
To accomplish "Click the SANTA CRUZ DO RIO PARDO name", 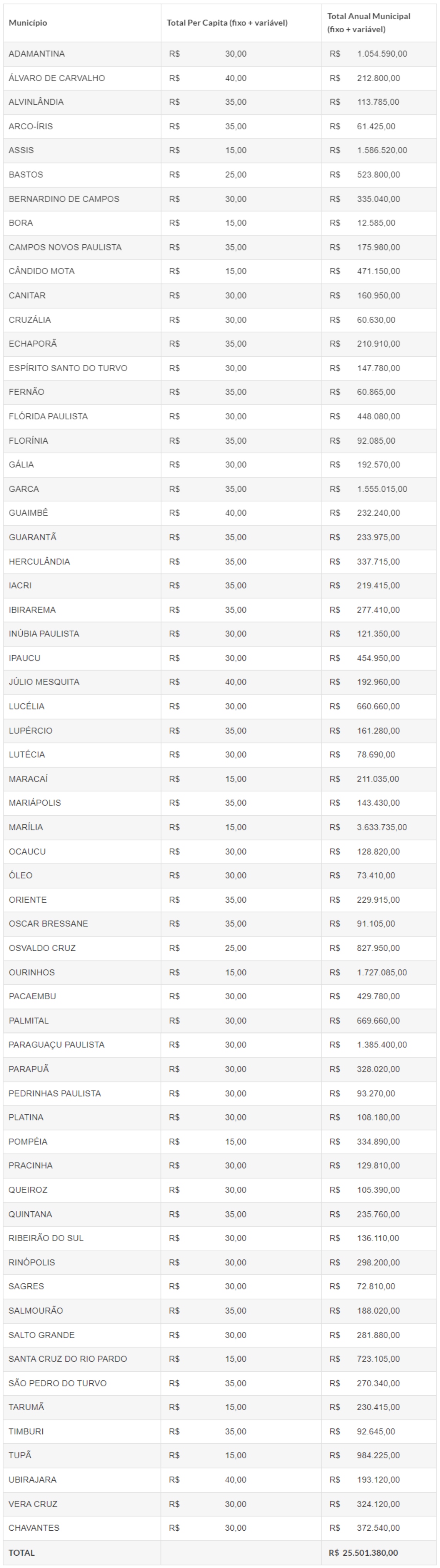I will coord(68,1359).
